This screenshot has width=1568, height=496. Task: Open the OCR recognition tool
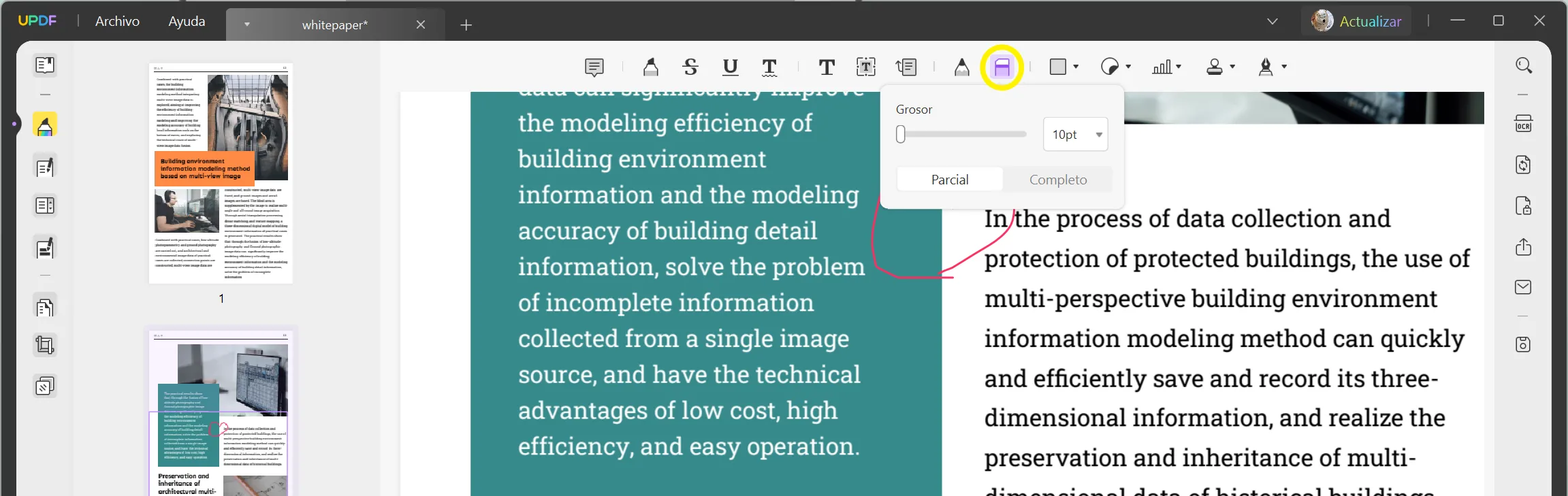[x=1524, y=124]
